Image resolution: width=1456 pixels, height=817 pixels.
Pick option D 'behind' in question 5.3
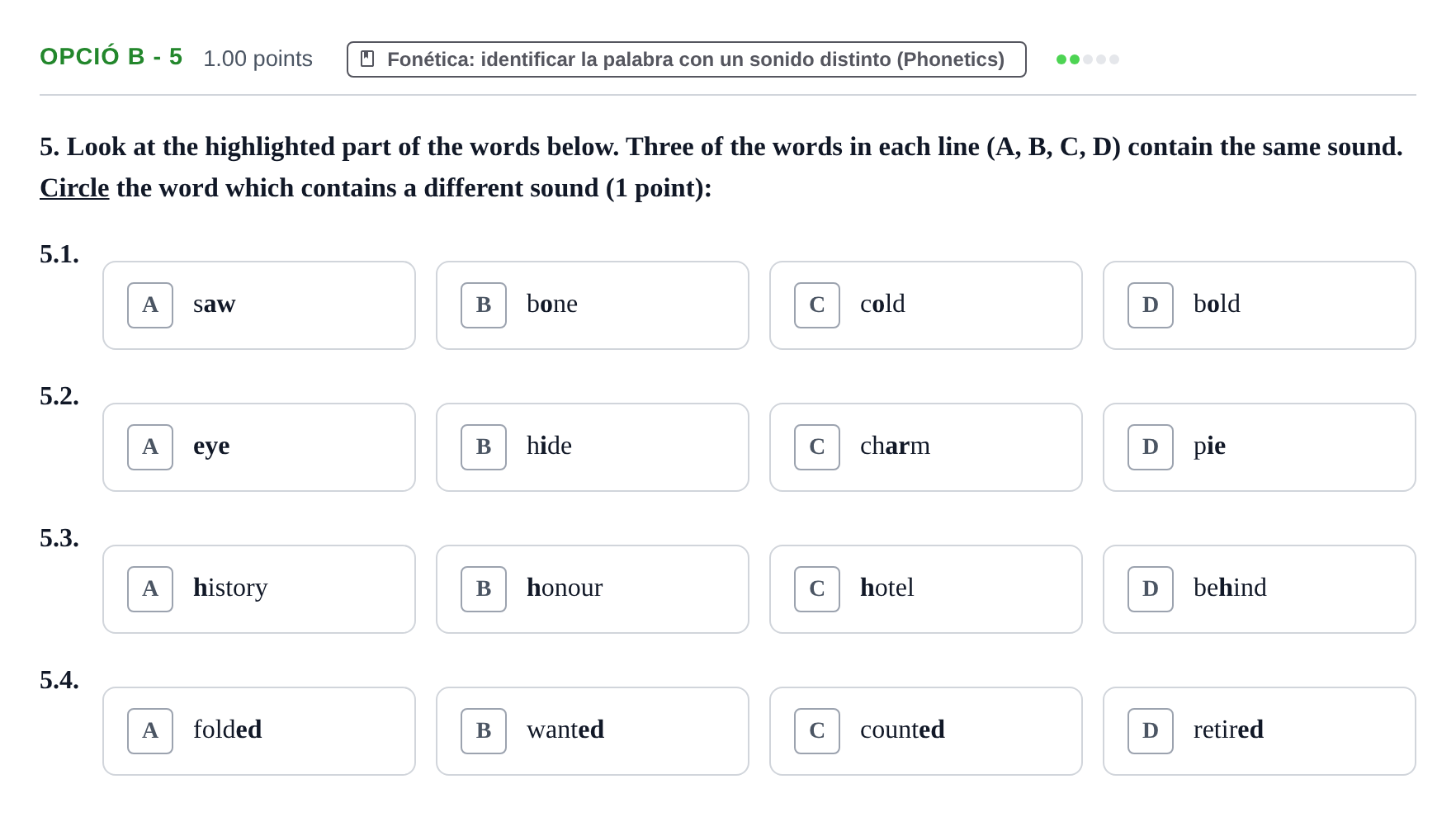pos(1260,589)
